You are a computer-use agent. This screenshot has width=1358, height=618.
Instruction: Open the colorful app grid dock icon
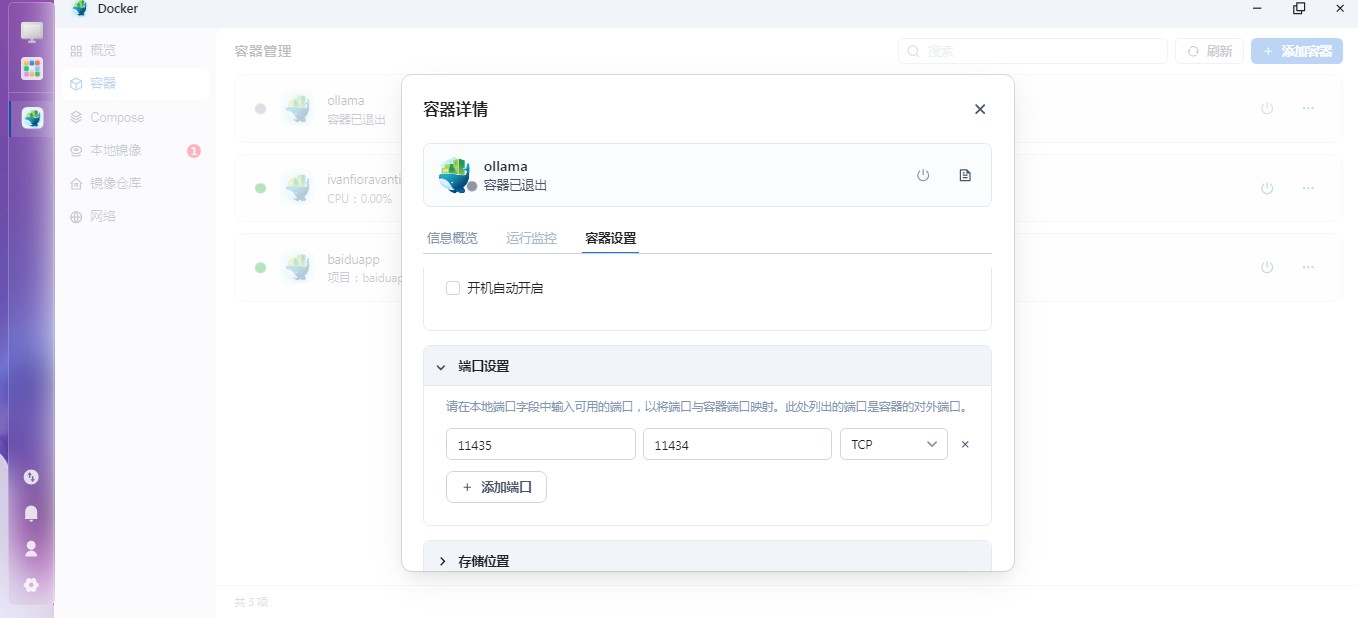pos(32,68)
